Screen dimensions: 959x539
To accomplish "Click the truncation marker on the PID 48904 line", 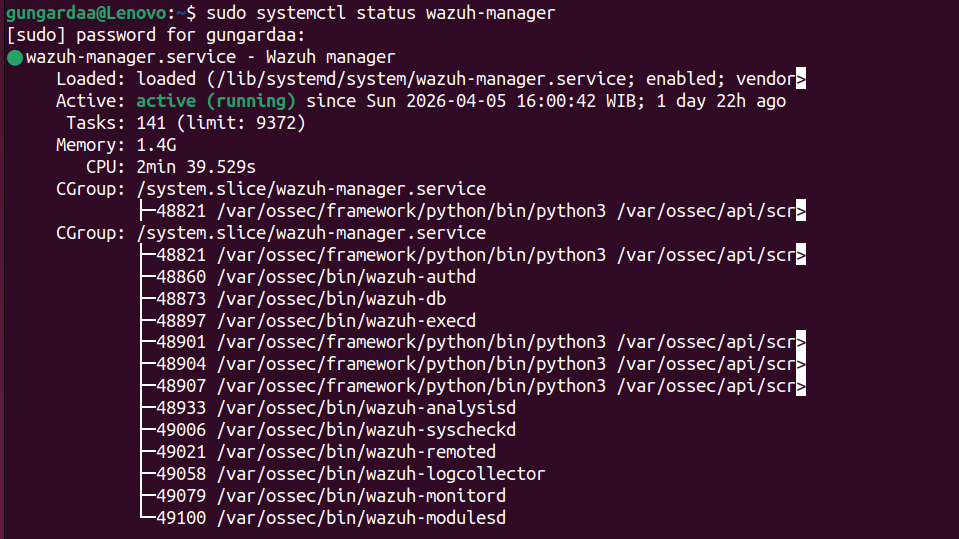I will (x=800, y=365).
